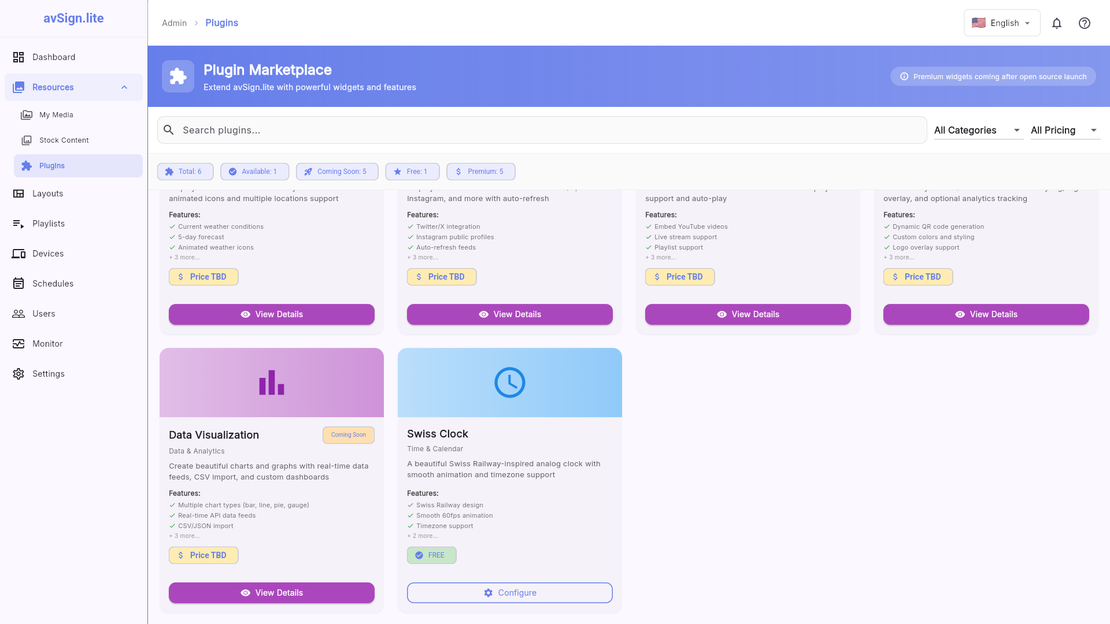Open Monitor in sidebar

(x=74, y=344)
